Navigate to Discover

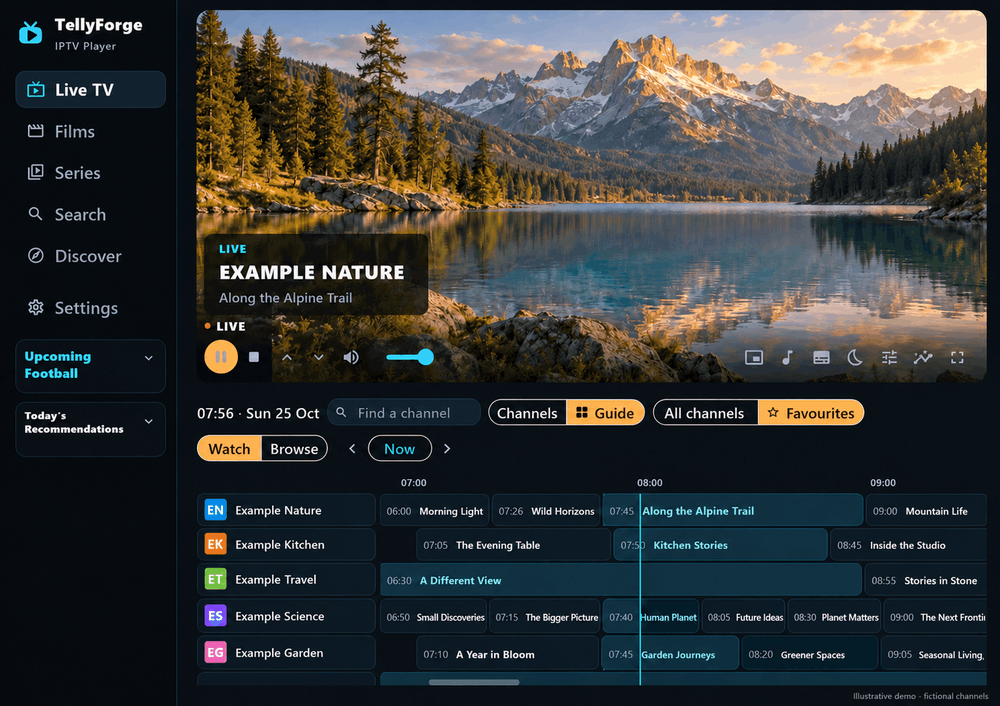click(x=91, y=256)
